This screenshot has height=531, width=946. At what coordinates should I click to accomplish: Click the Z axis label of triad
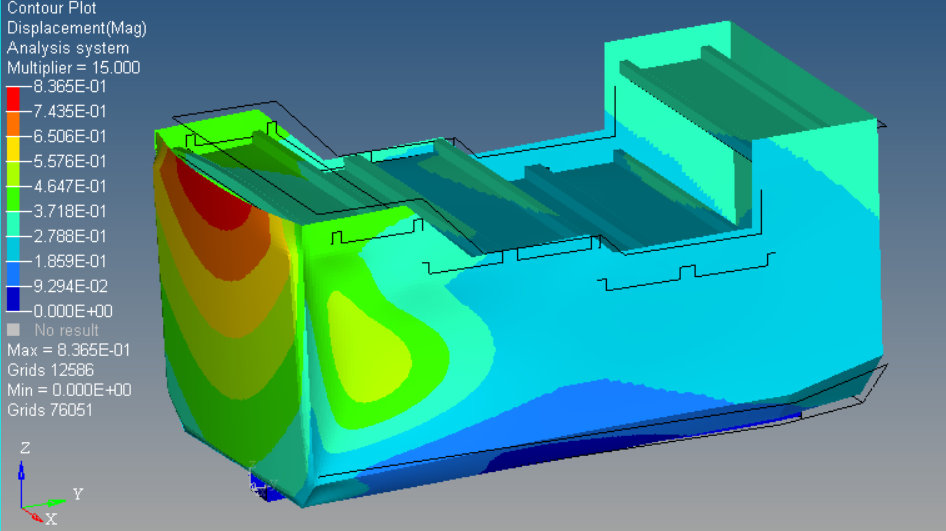[25, 448]
